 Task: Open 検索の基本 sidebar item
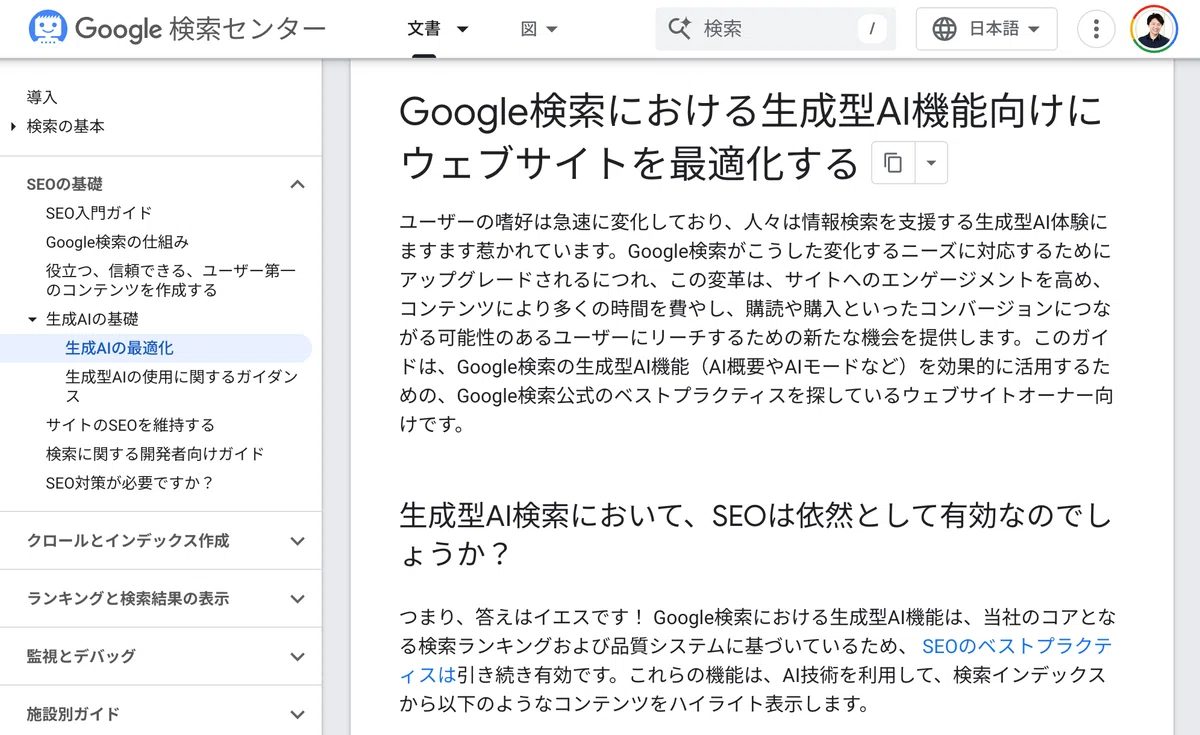tap(66, 126)
